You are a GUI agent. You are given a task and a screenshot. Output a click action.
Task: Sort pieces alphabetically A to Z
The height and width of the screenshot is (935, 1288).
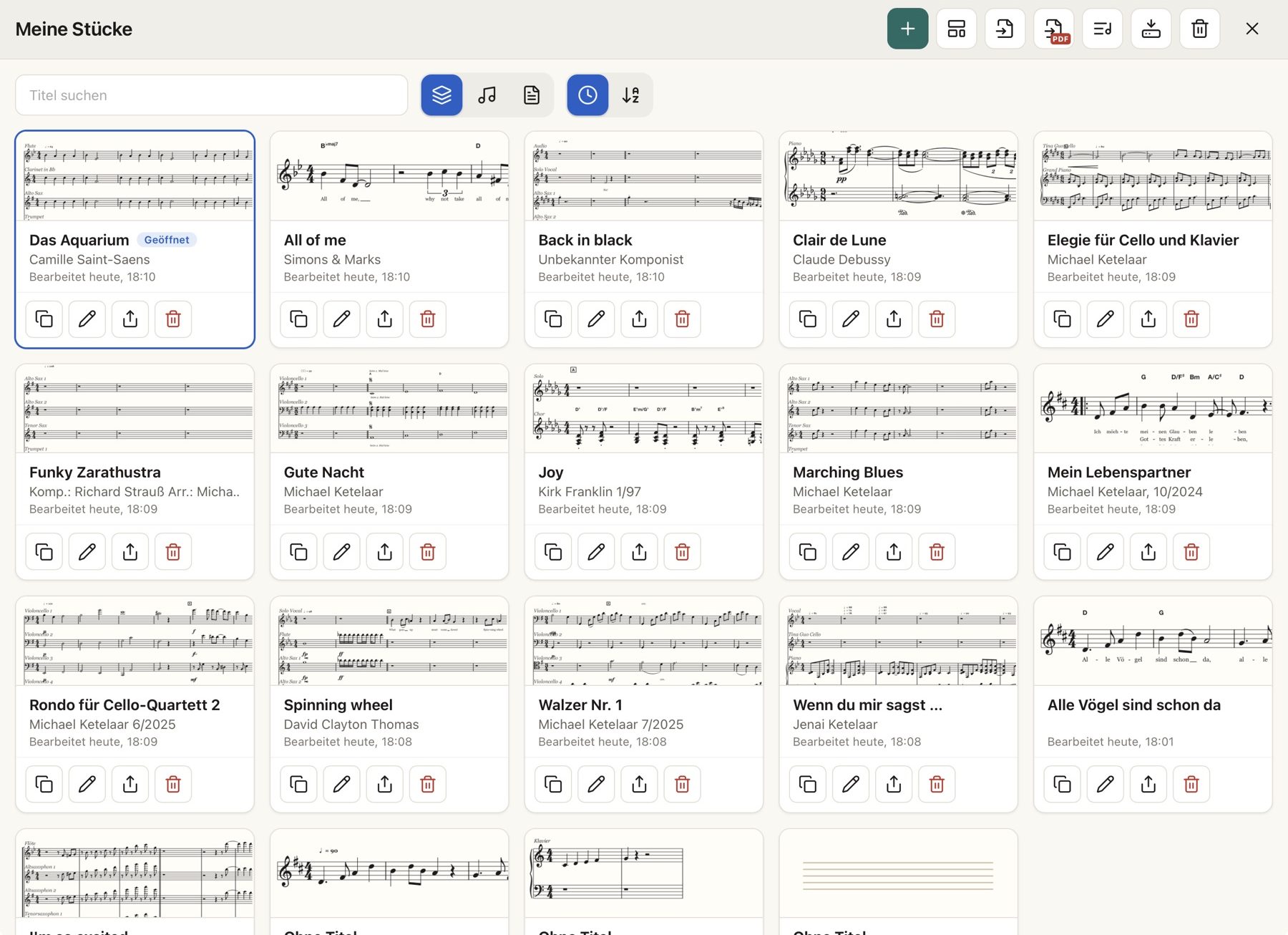(630, 95)
